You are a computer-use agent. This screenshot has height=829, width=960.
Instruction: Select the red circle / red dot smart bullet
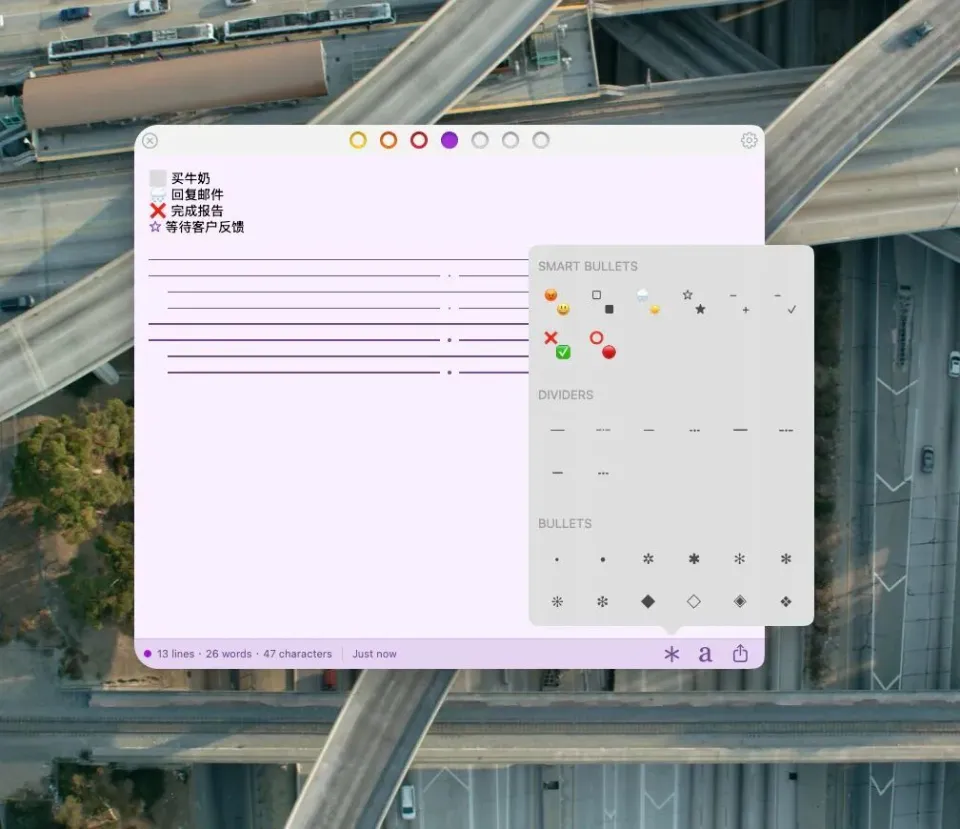coord(602,344)
